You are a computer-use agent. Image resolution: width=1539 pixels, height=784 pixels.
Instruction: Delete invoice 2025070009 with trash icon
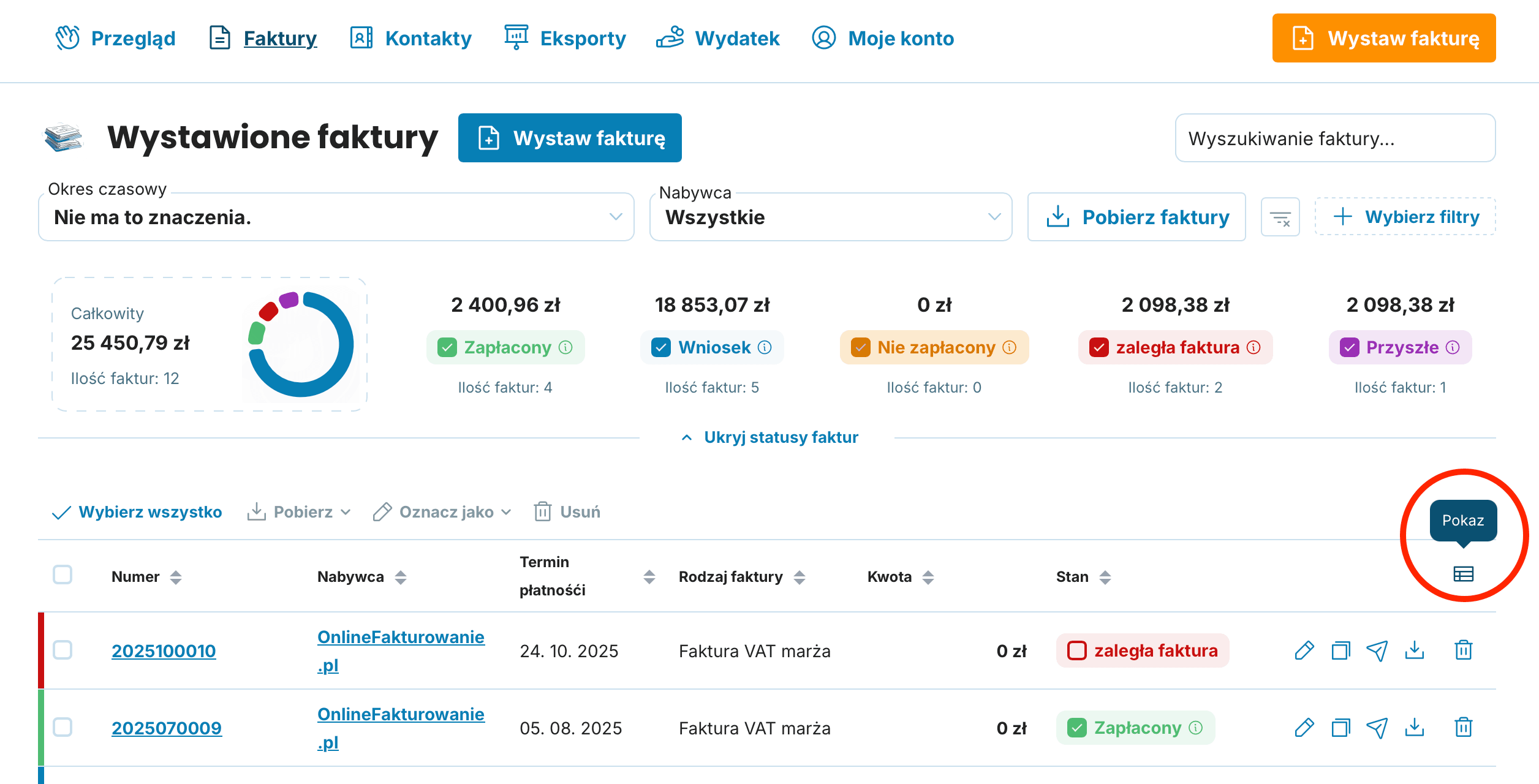click(1463, 728)
